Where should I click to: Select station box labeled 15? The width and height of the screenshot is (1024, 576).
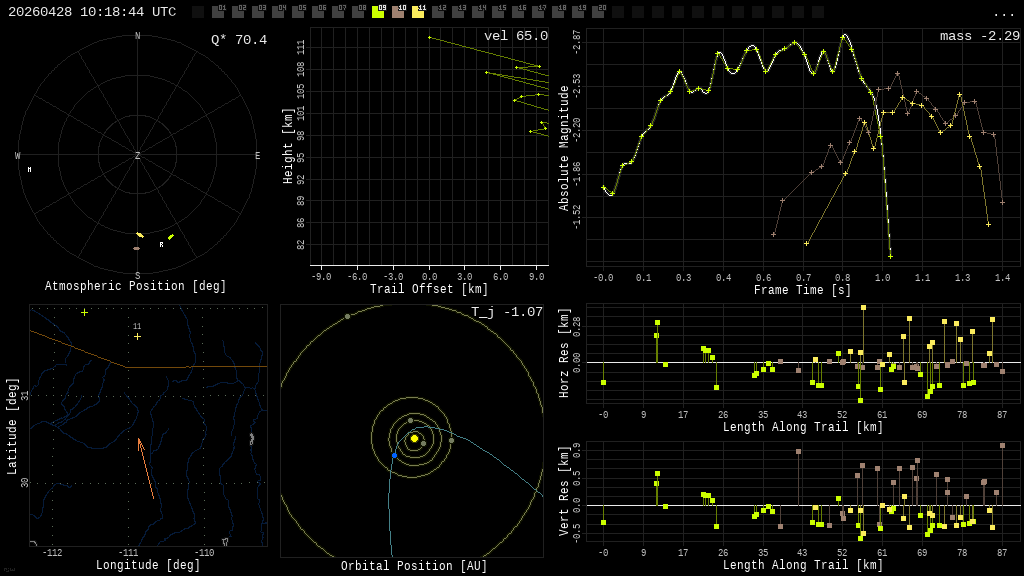pyautogui.click(x=498, y=12)
